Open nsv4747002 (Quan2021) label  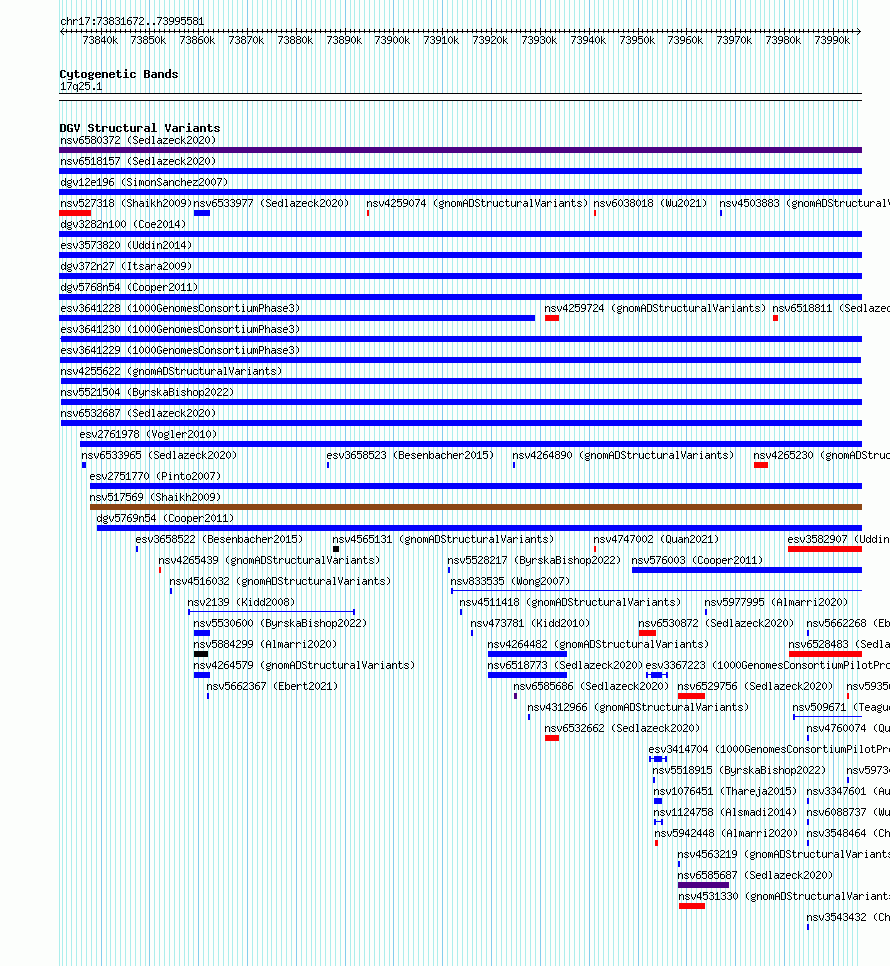(656, 539)
